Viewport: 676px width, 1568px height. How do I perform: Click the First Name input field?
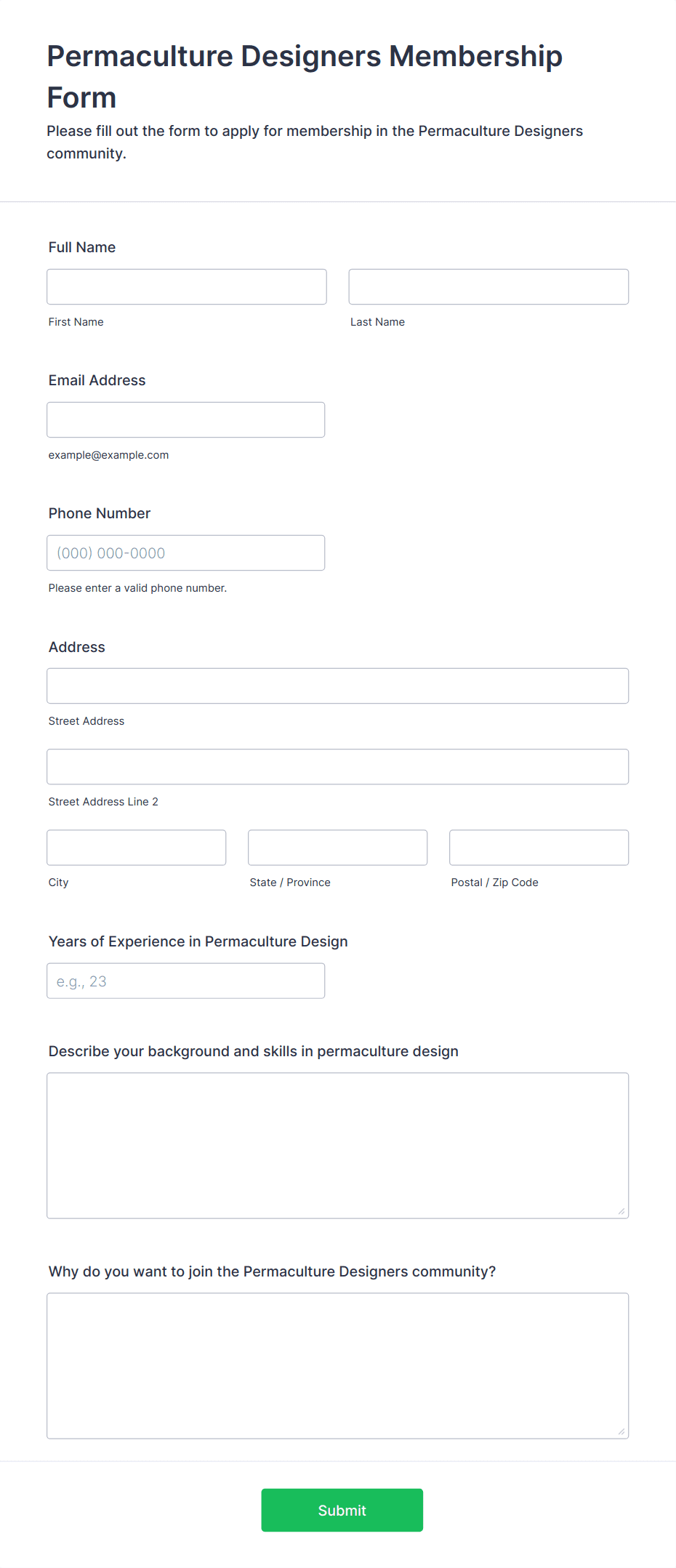[187, 286]
